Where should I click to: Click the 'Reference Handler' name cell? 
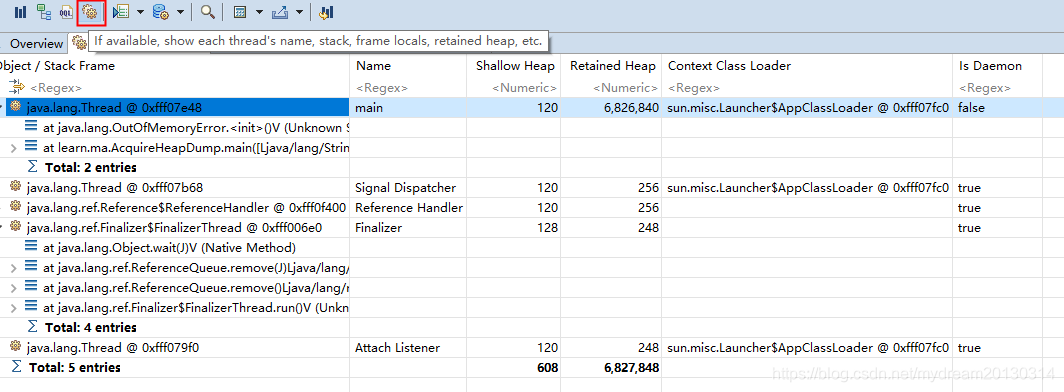coord(409,208)
